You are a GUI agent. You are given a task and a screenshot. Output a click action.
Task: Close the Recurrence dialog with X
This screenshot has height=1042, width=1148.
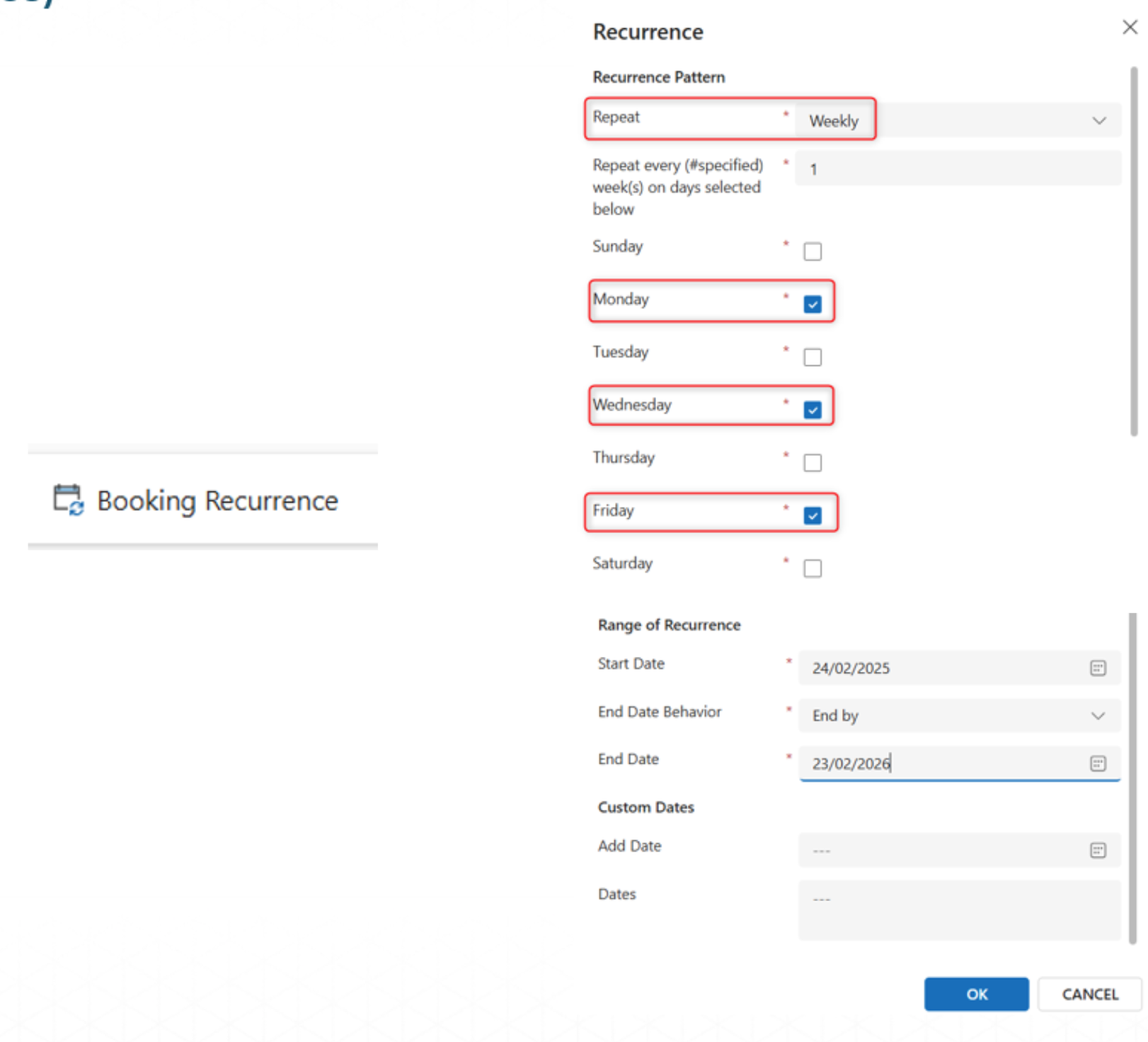(x=1129, y=28)
